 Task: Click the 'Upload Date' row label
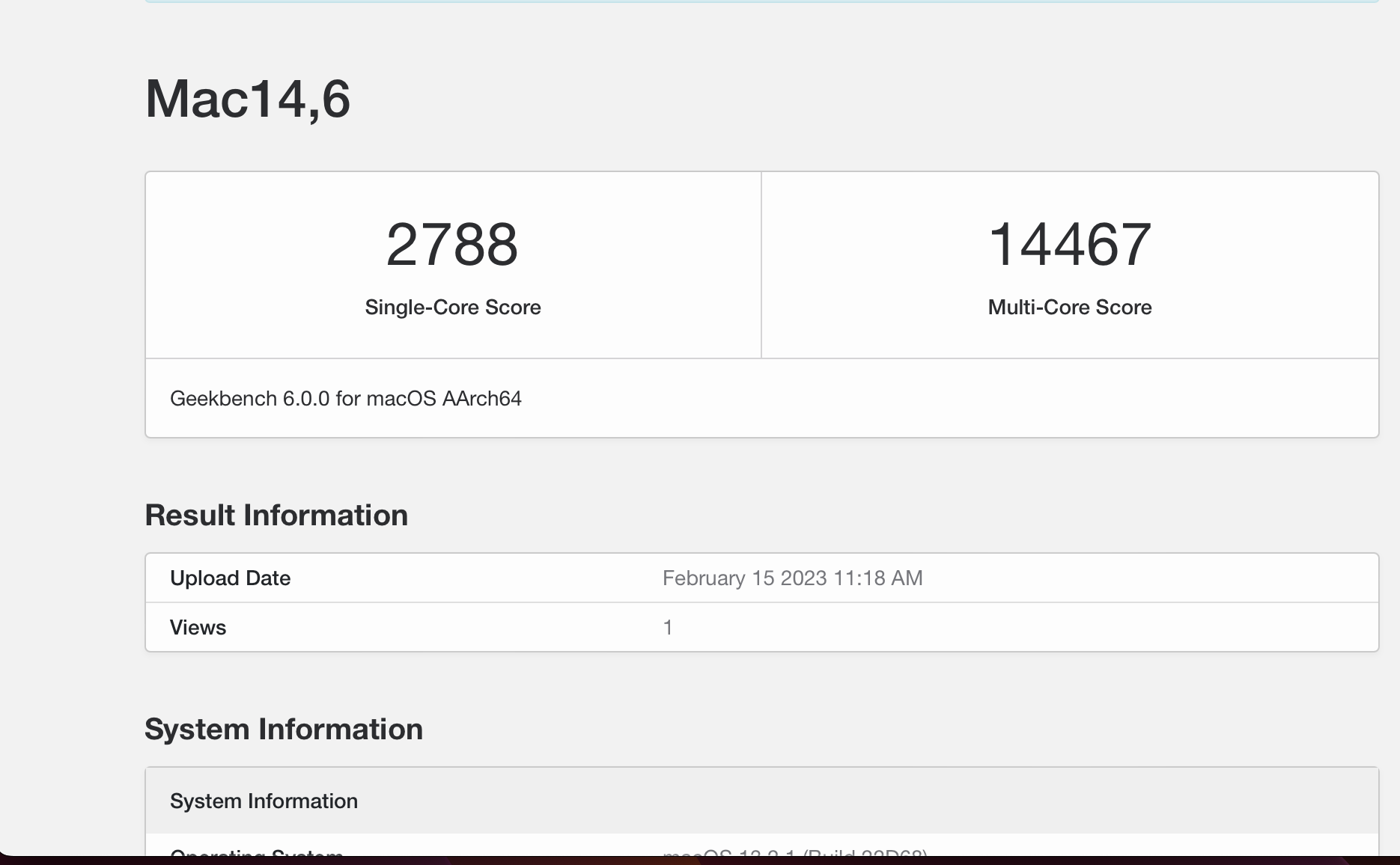click(230, 578)
